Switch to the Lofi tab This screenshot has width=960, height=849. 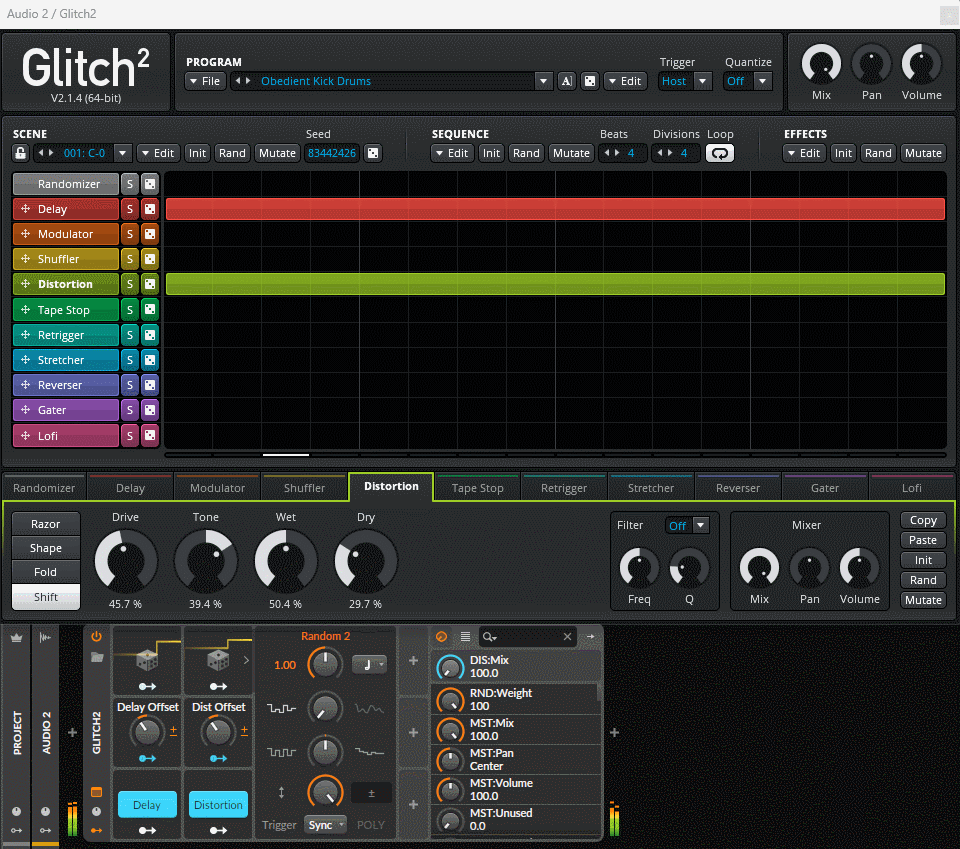tap(912, 488)
